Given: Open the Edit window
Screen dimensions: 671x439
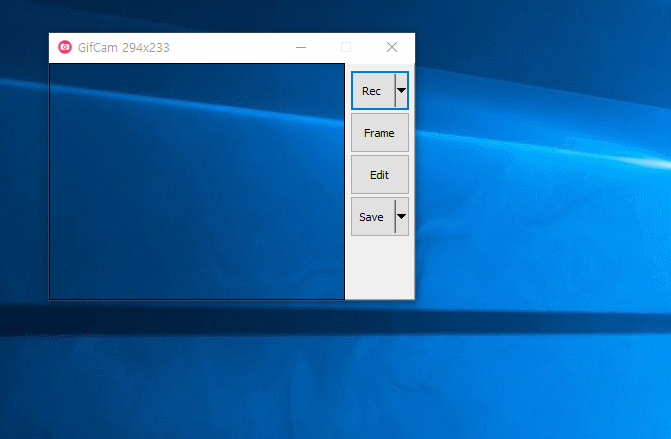Looking at the screenshot, I should [380, 175].
